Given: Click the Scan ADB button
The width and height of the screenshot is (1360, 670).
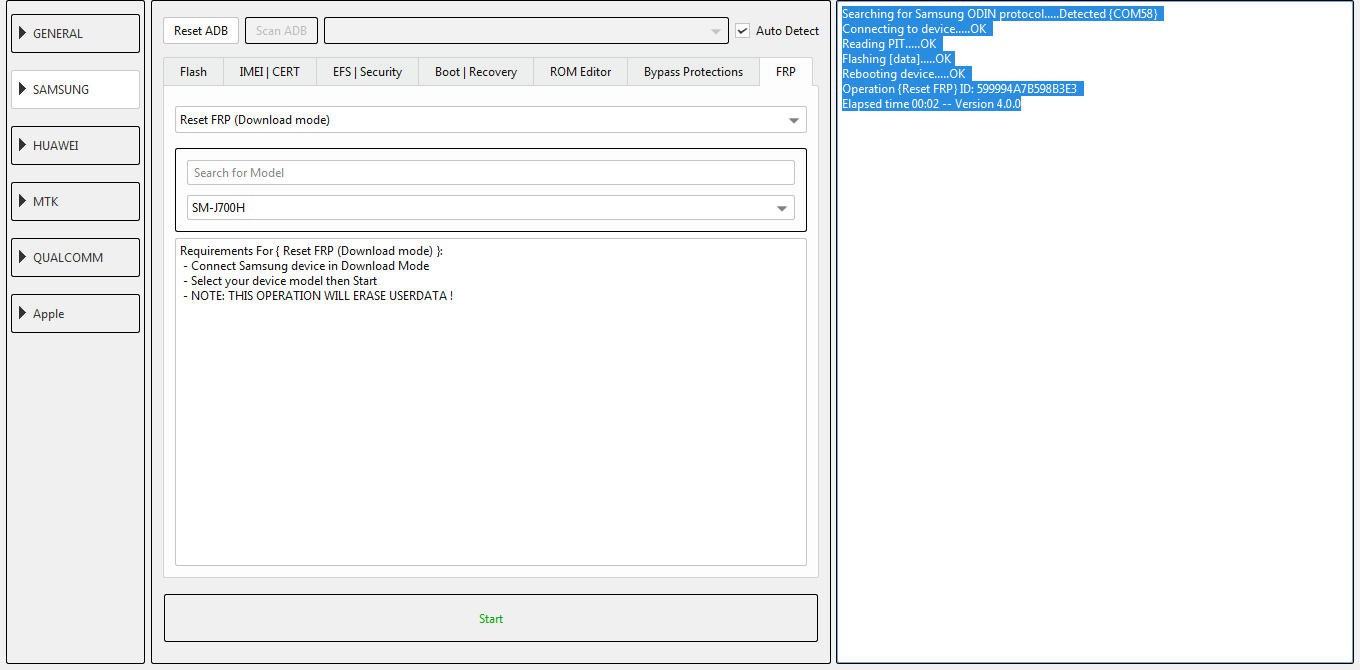Looking at the screenshot, I should coord(281,31).
